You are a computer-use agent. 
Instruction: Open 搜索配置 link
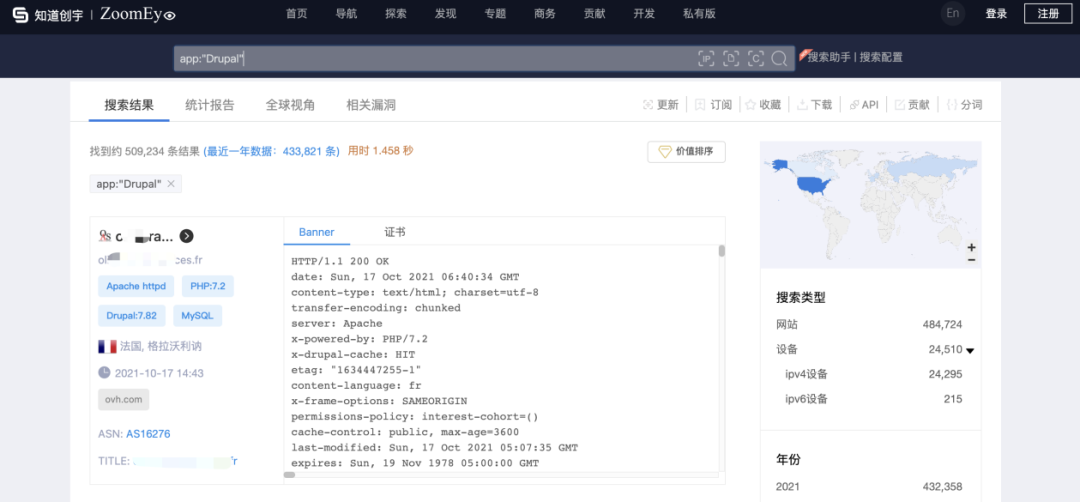[x=880, y=57]
